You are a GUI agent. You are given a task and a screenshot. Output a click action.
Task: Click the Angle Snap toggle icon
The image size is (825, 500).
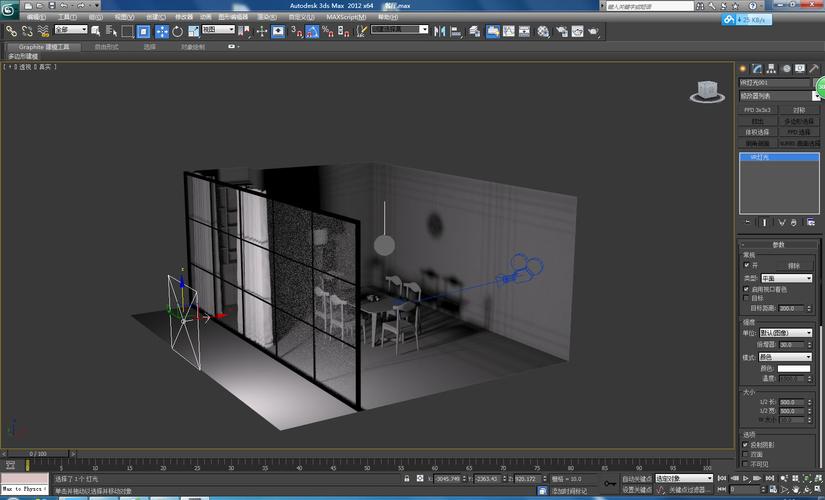(x=311, y=31)
